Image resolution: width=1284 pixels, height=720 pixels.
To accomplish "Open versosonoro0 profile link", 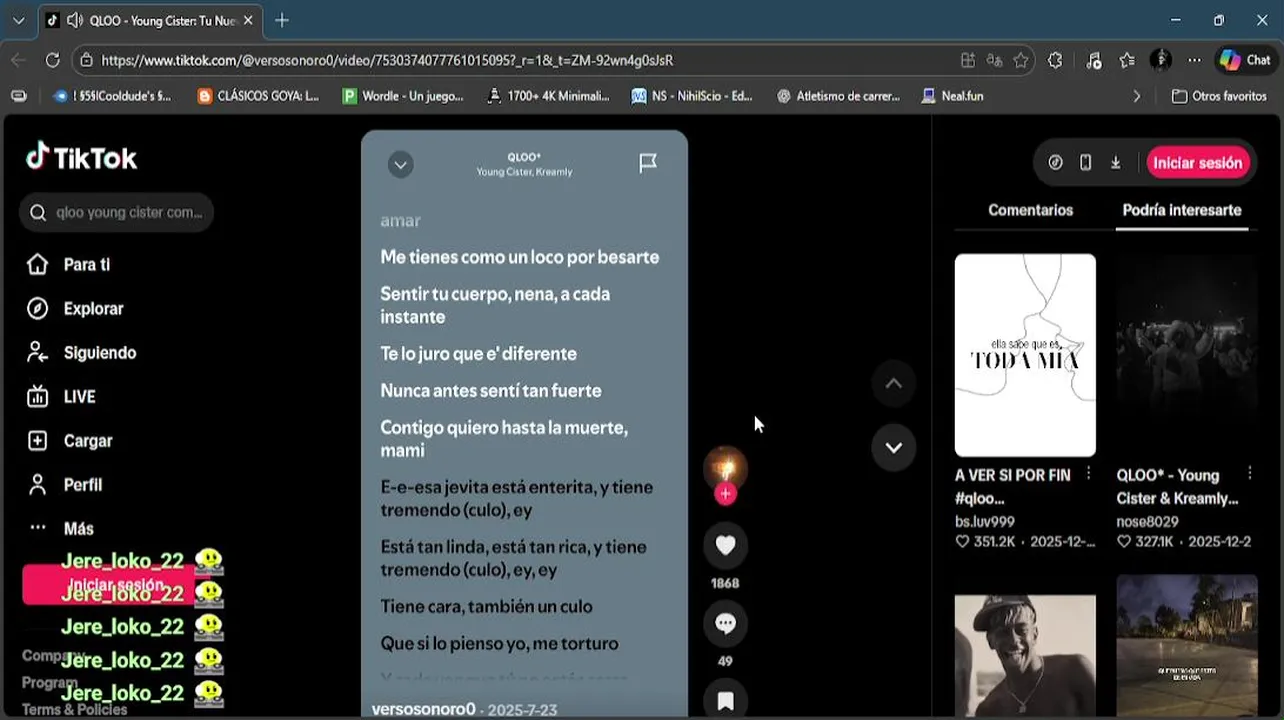I will pyautogui.click(x=423, y=709).
